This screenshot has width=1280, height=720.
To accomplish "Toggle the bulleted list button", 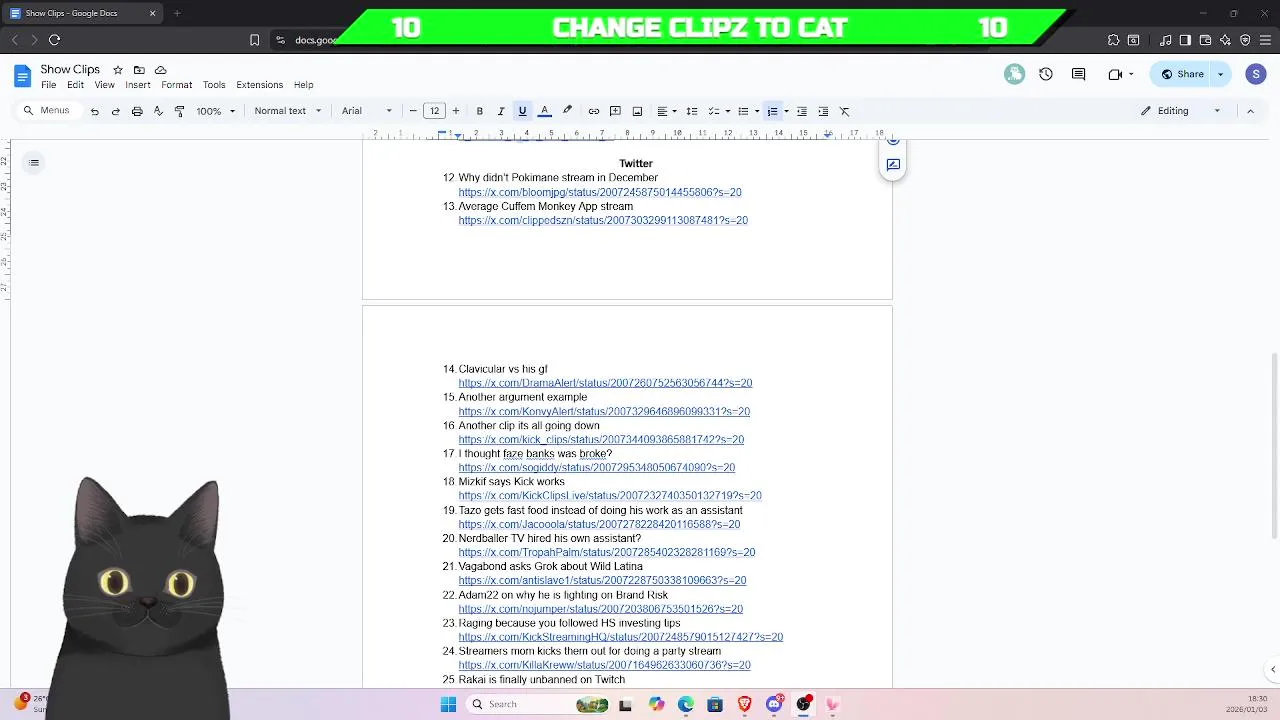I will tap(742, 111).
